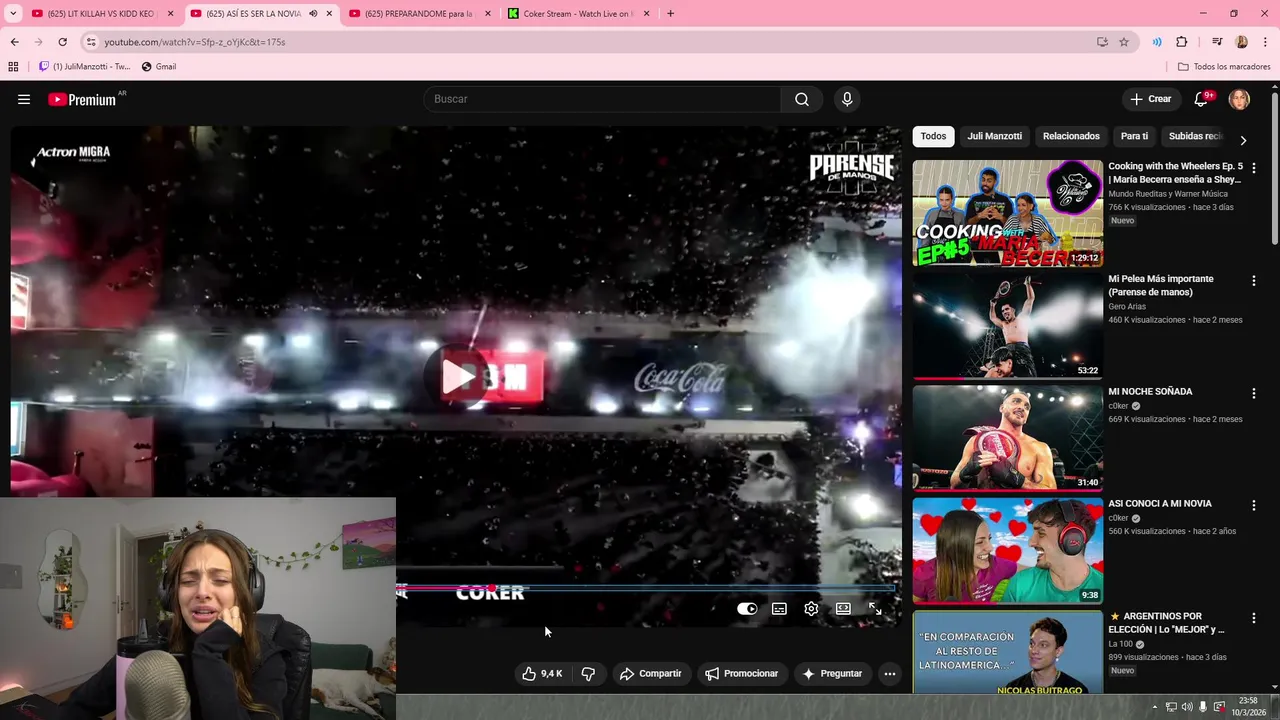This screenshot has width=1280, height=720.
Task: Open Chrome three-dot menu
Action: (1265, 42)
